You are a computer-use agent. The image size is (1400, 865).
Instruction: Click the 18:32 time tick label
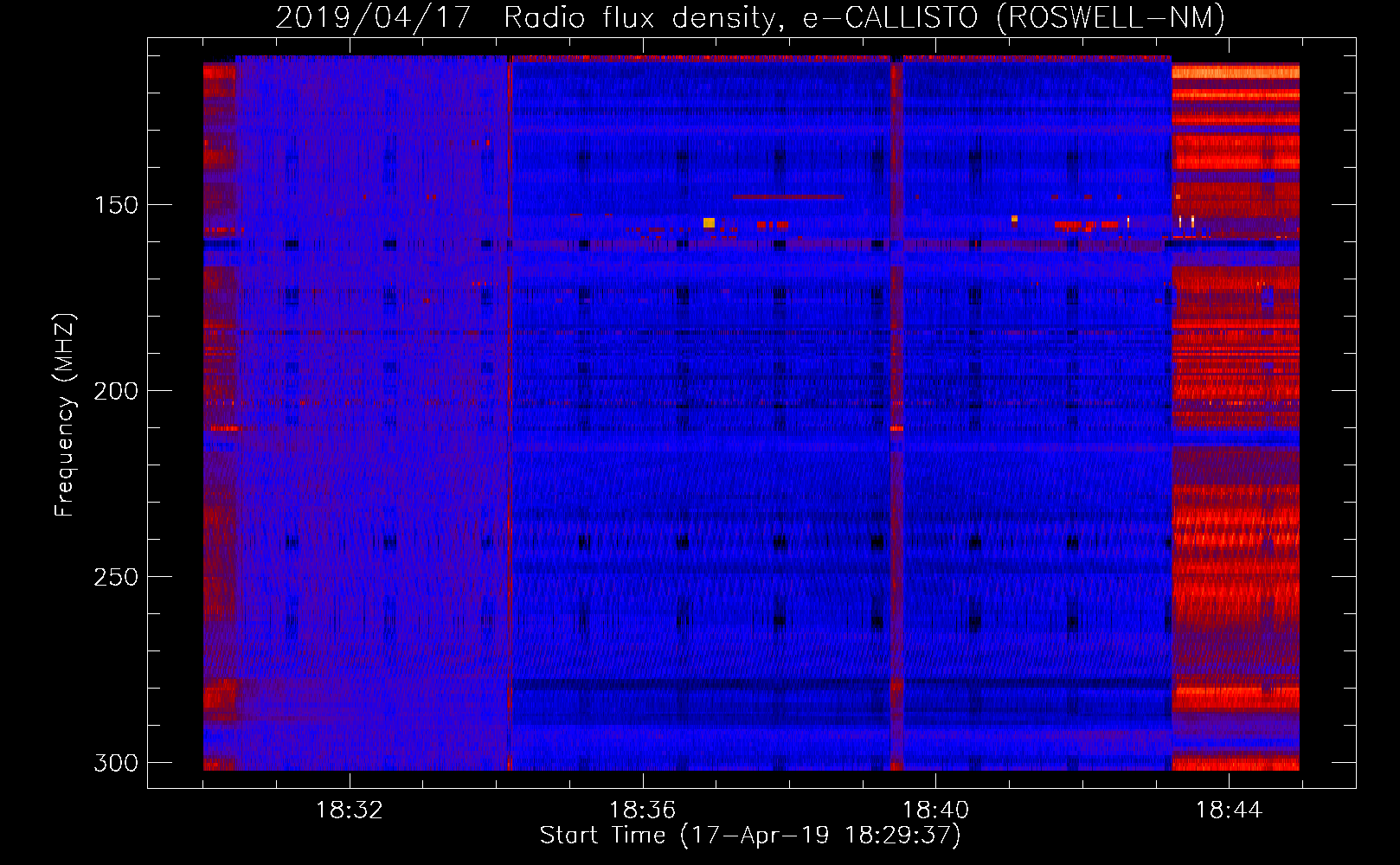(350, 811)
